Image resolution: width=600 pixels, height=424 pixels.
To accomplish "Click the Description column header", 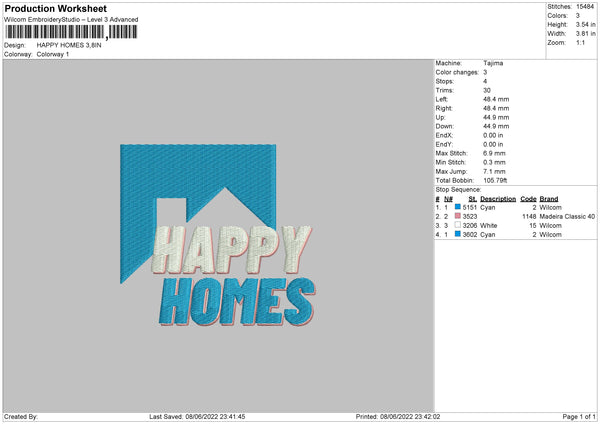I will [498, 199].
